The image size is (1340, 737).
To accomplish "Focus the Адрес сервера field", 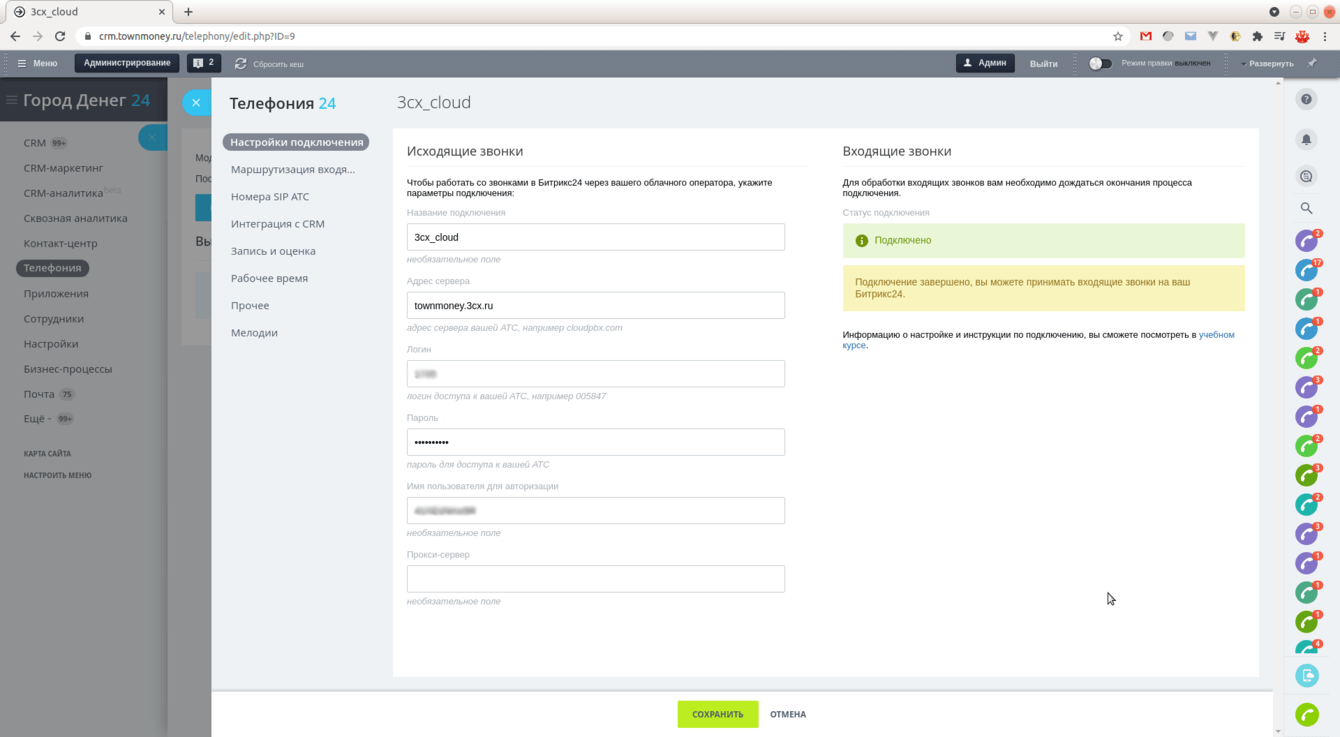I will click(596, 305).
